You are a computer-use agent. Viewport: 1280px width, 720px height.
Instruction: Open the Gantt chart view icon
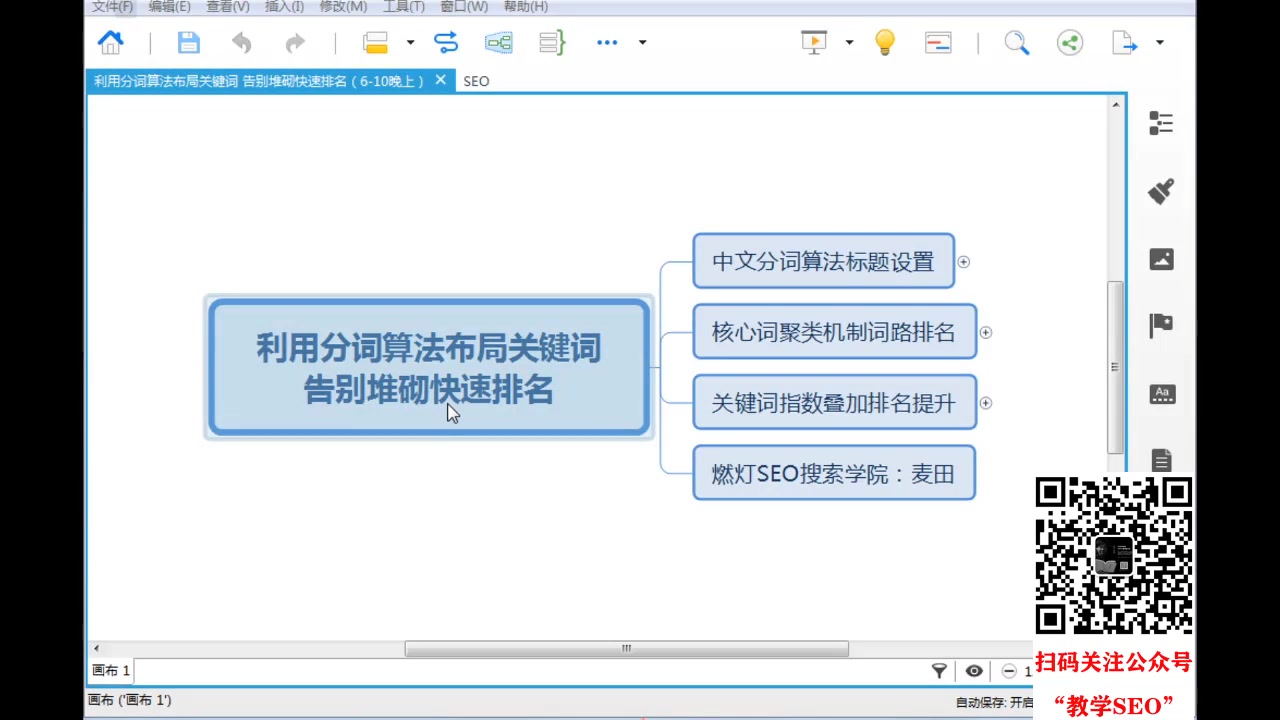pyautogui.click(x=938, y=42)
